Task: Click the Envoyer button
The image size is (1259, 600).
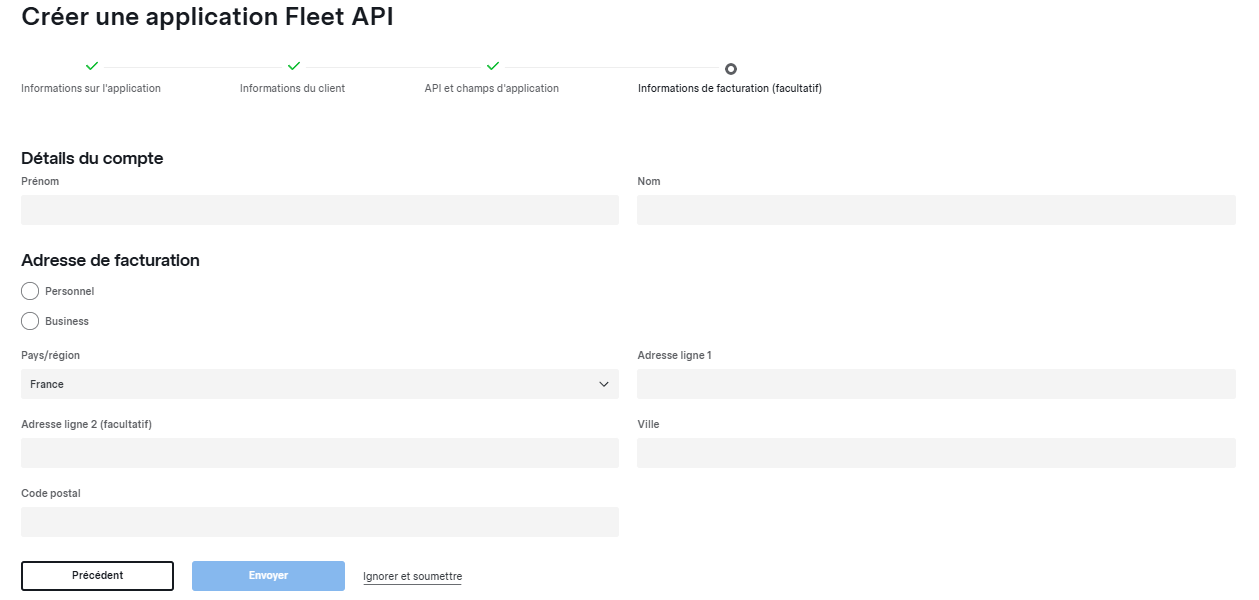Action: [268, 576]
